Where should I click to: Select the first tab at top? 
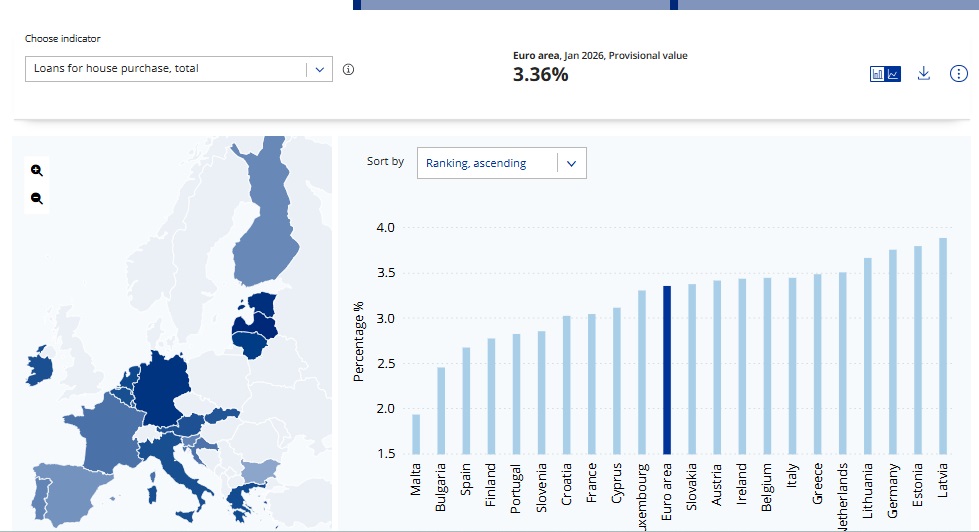513,5
